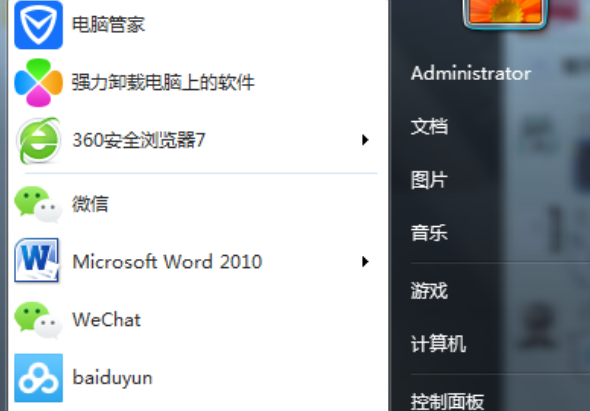Screen dimensions: 590x411
Task: Select the WeChat entry label
Action: [106, 320]
